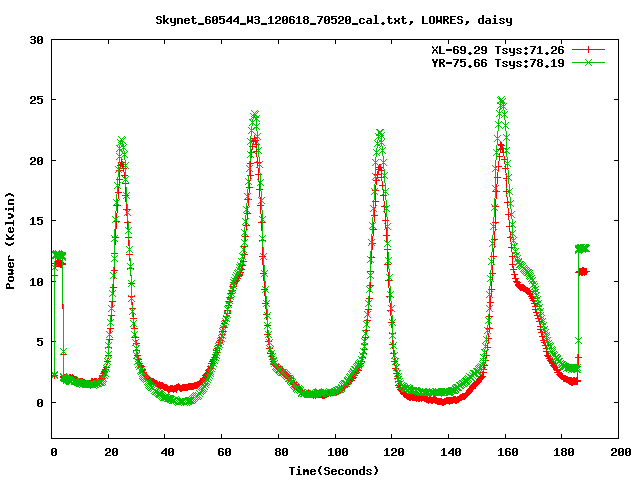Click the y-axis tick label '10'
The width and height of the screenshot is (640, 480).
click(37, 282)
